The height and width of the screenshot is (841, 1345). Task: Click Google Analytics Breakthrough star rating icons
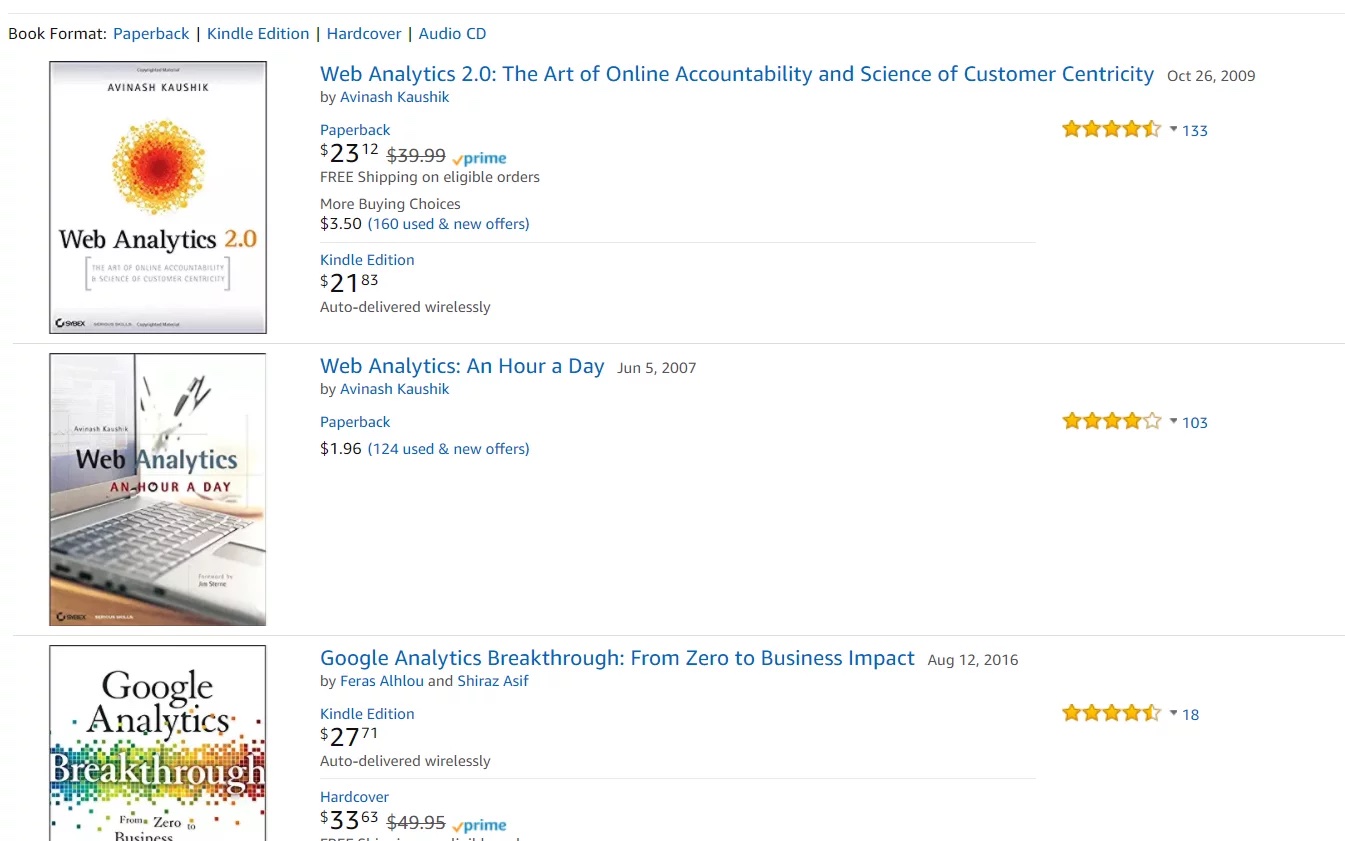click(x=1110, y=713)
